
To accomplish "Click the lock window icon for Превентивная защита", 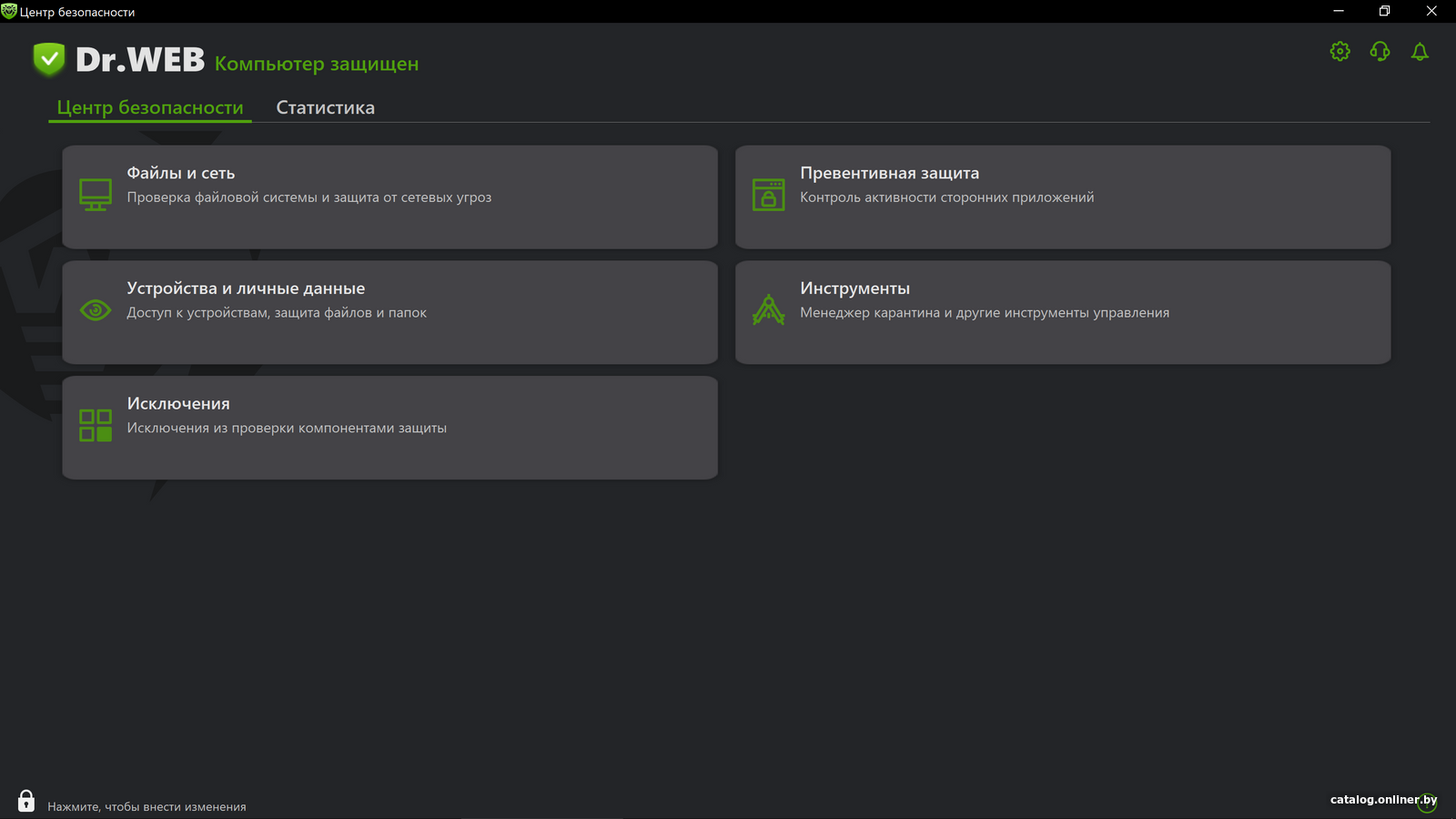I will 769,195.
